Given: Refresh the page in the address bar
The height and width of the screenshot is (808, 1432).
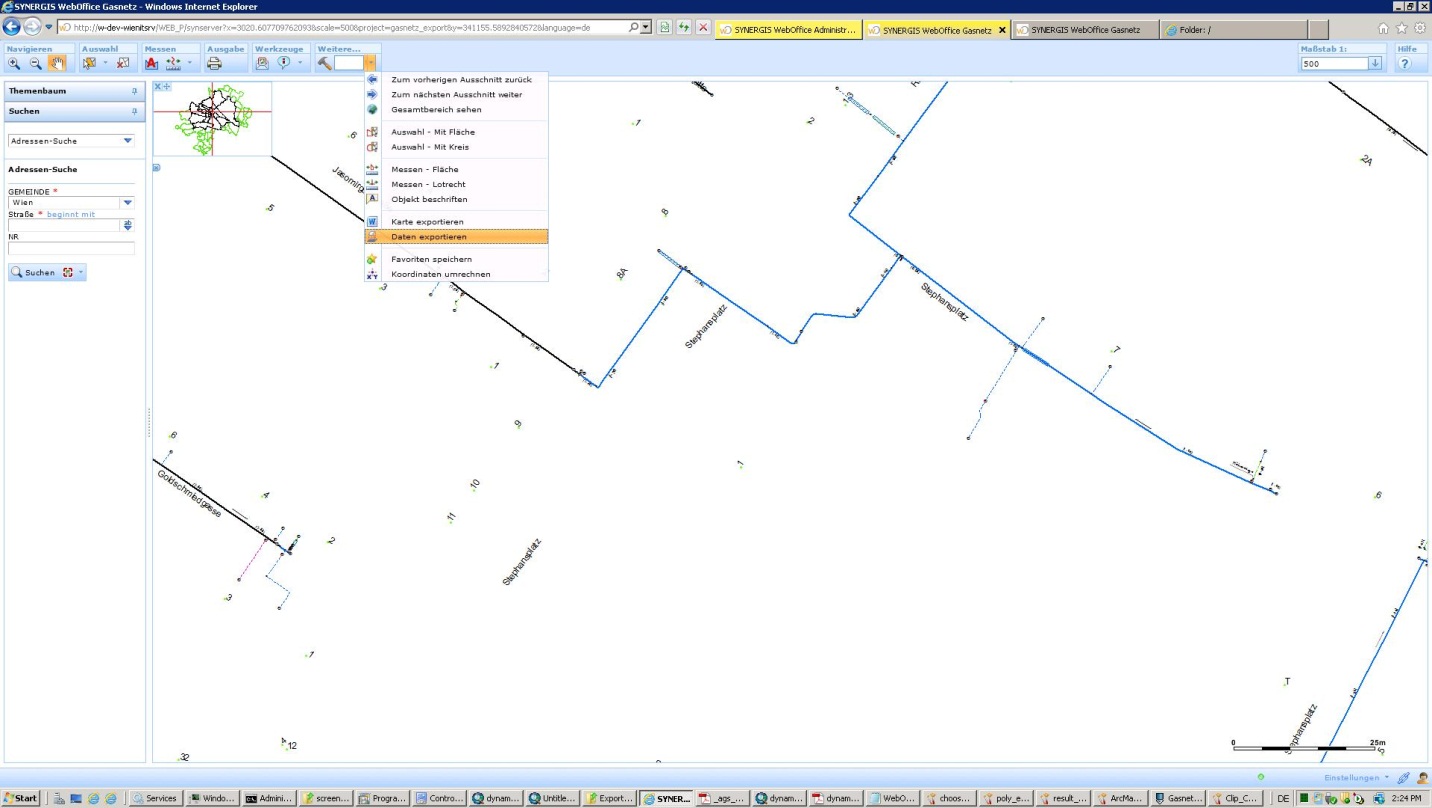Looking at the screenshot, I should click(684, 28).
